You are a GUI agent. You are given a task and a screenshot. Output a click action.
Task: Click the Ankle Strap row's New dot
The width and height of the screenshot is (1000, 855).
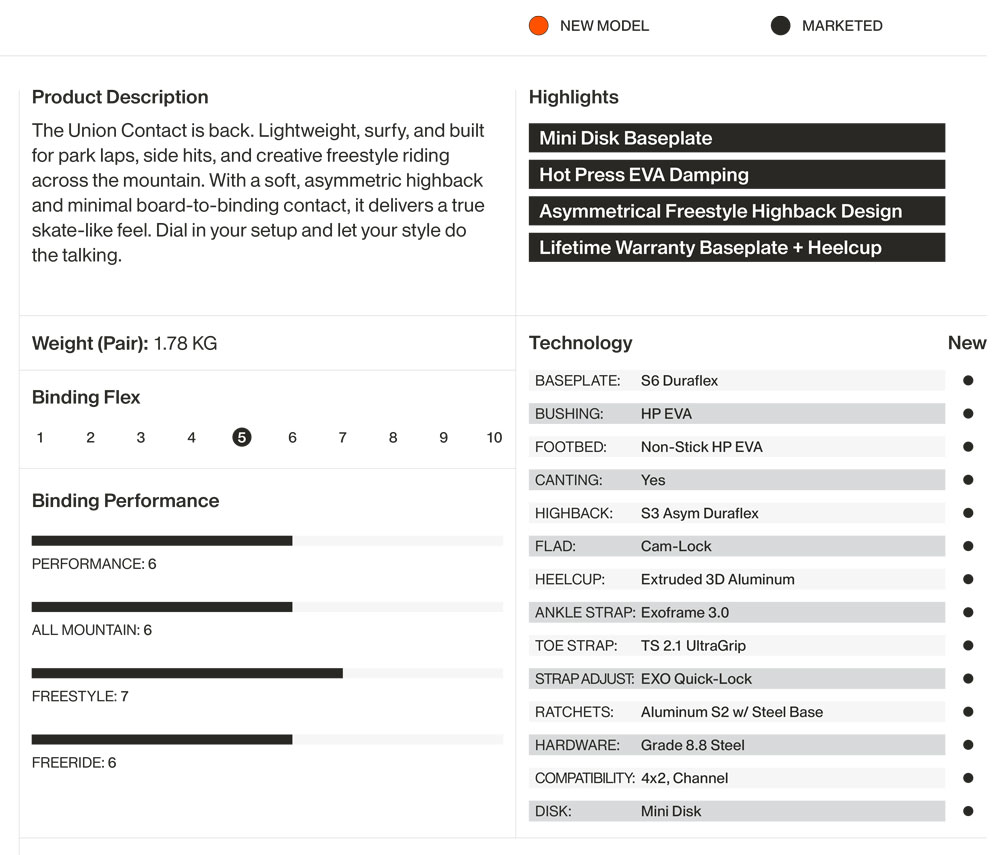(968, 612)
